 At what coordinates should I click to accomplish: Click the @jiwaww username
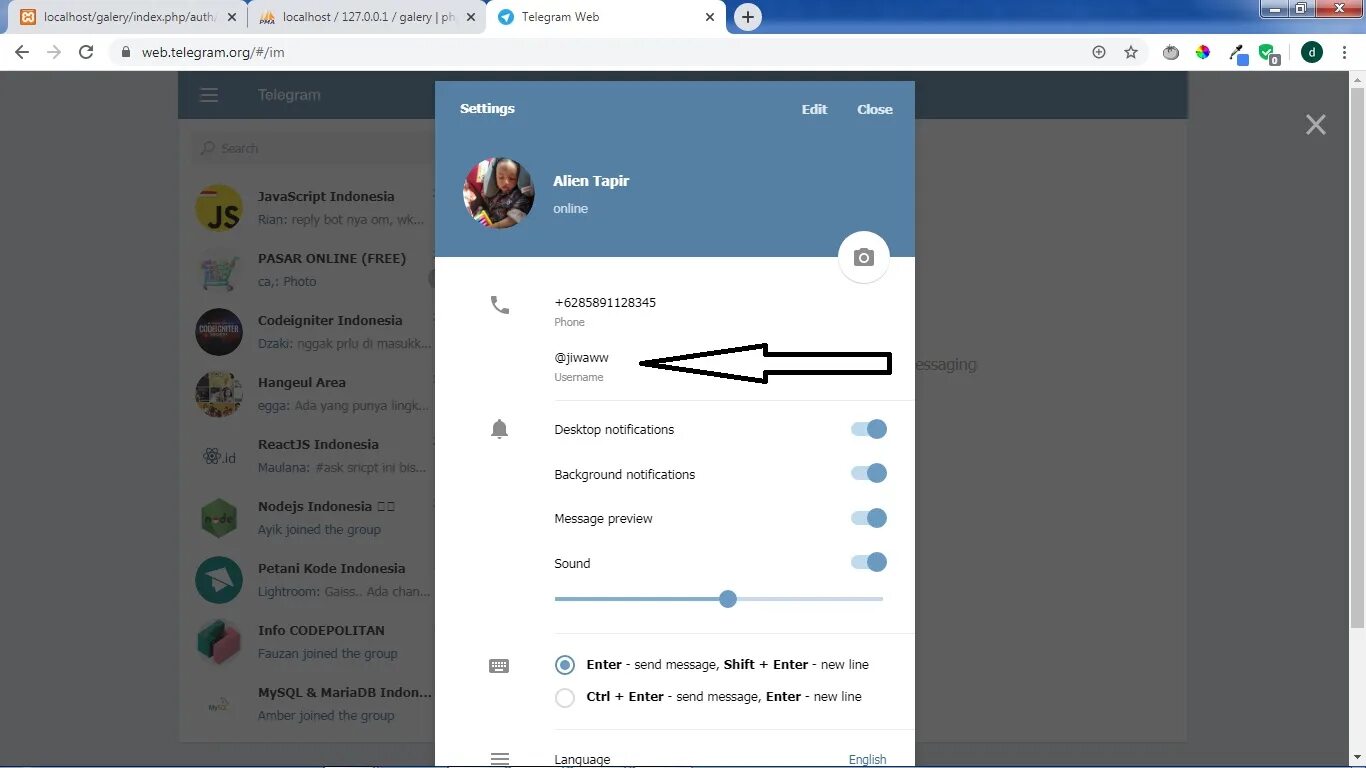(x=581, y=357)
